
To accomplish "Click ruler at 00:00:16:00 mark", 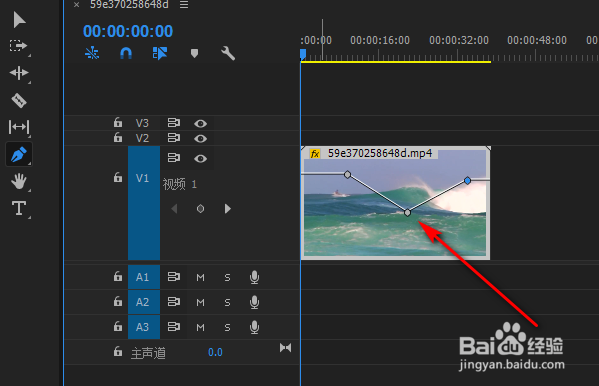I will click(380, 40).
